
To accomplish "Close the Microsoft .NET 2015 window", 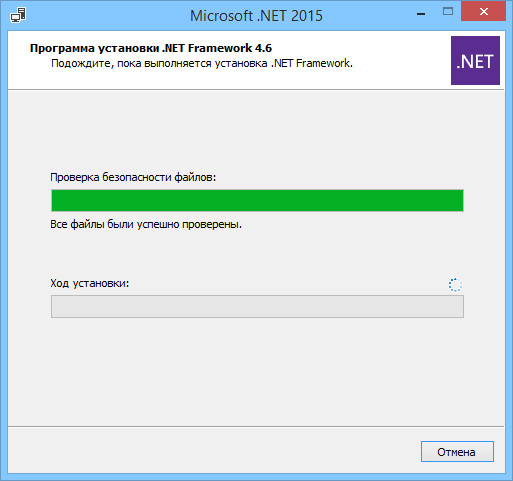I will tap(483, 12).
